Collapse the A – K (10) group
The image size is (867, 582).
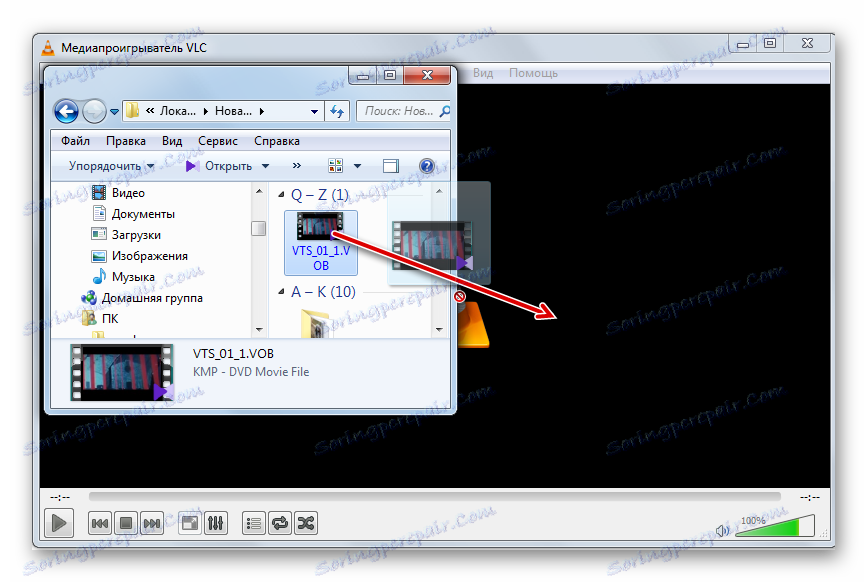coord(281,291)
